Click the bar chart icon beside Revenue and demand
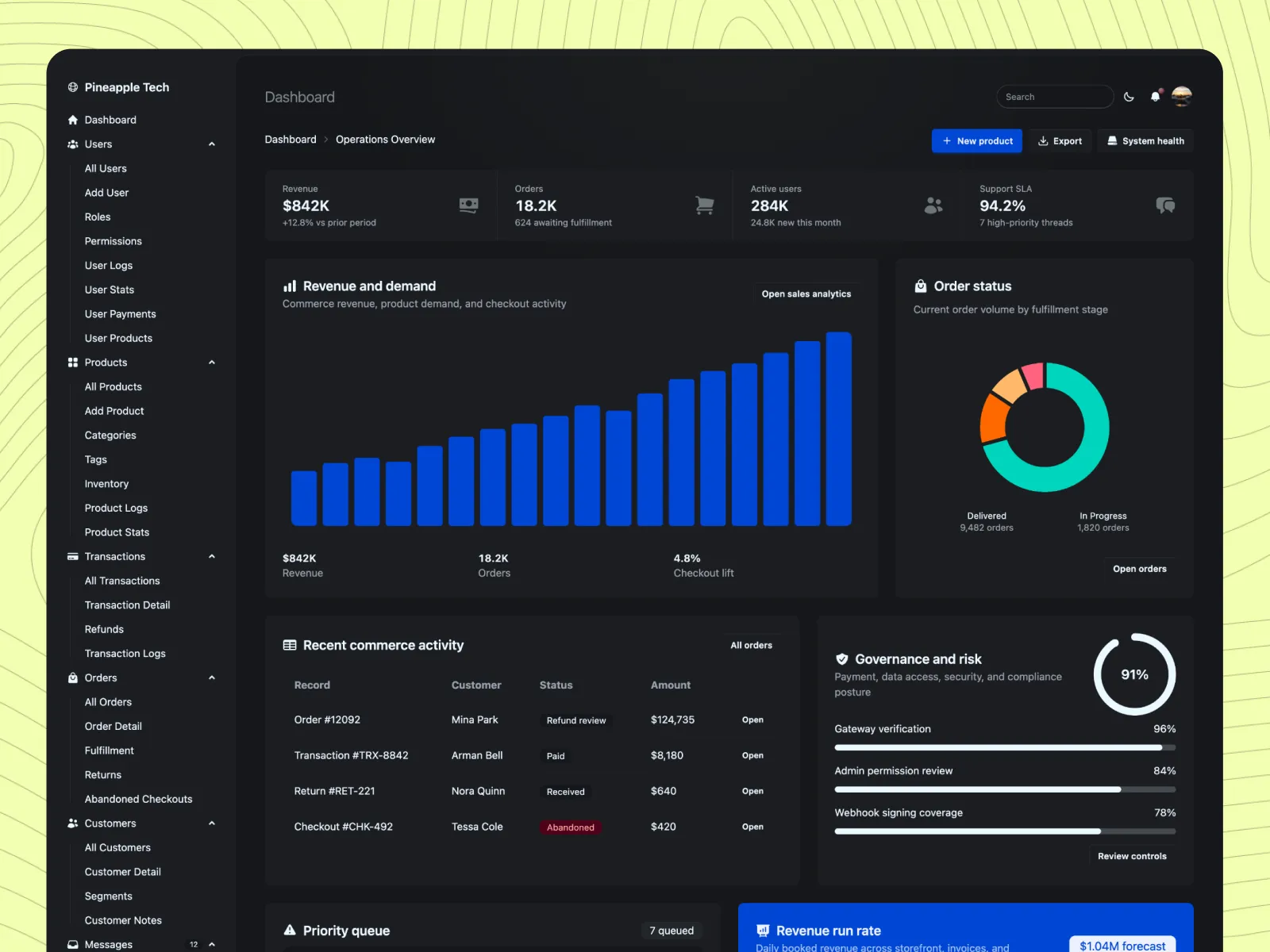1270x952 pixels. (290, 286)
